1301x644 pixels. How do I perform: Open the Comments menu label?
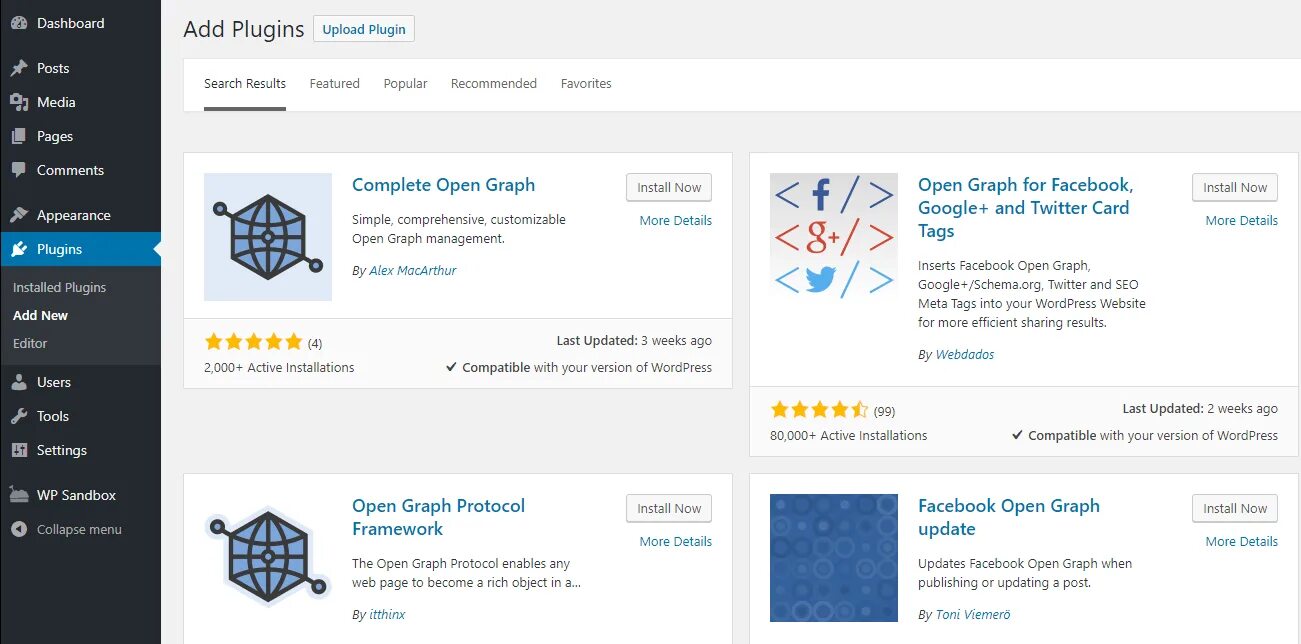70,170
